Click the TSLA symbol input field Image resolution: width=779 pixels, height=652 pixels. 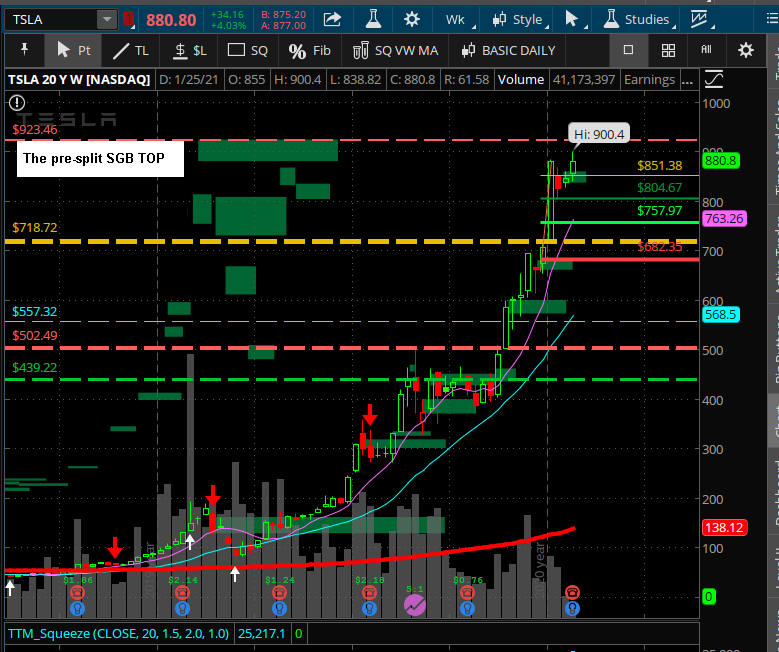51,19
